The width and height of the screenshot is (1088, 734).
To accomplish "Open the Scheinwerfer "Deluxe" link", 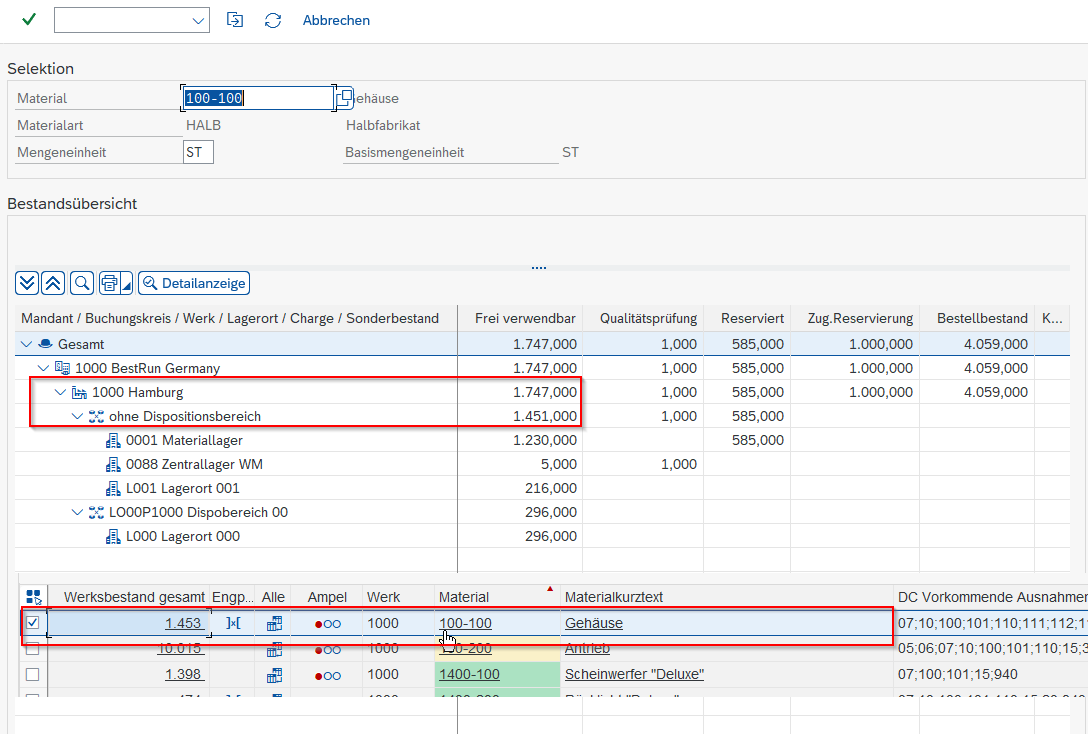I will click(634, 675).
